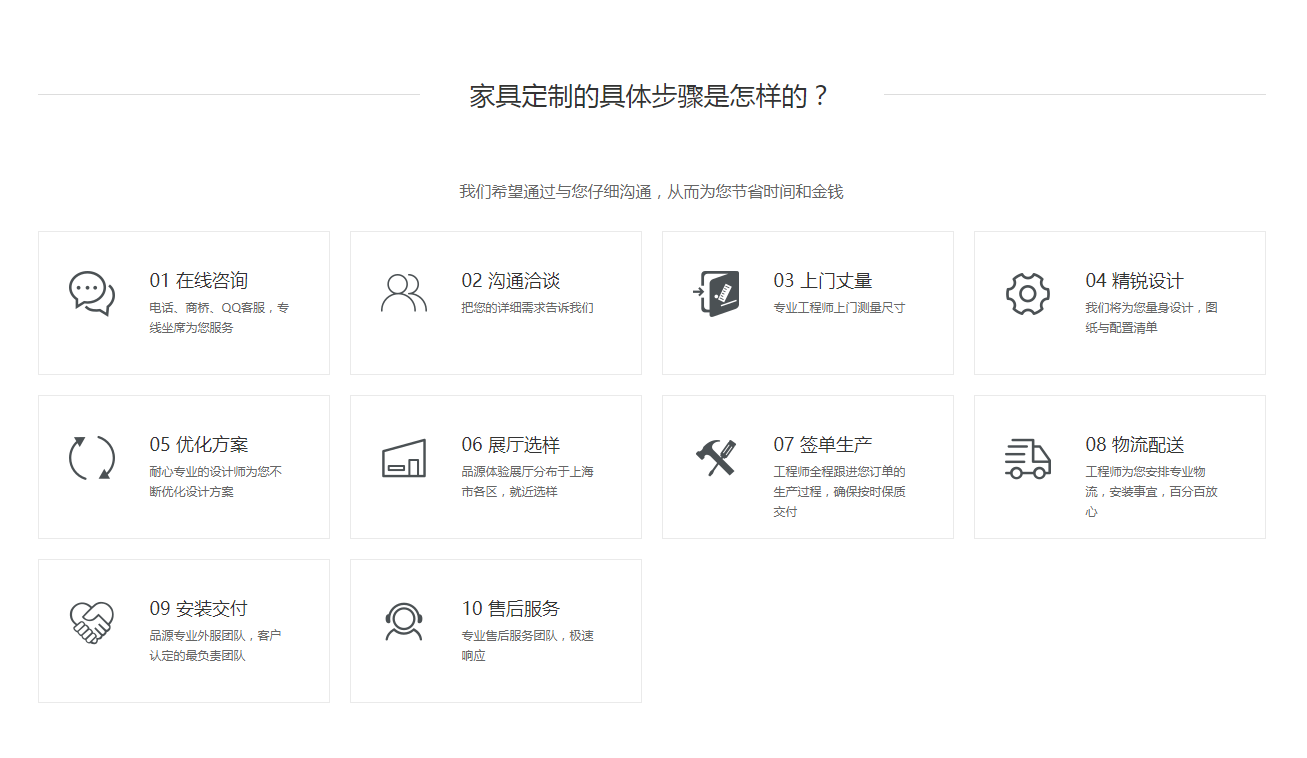Open the 01 在线咨询 heading

pyautogui.click(x=199, y=281)
